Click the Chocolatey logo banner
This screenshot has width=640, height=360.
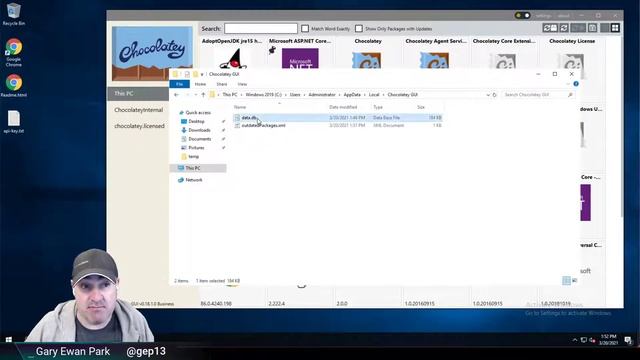point(152,53)
